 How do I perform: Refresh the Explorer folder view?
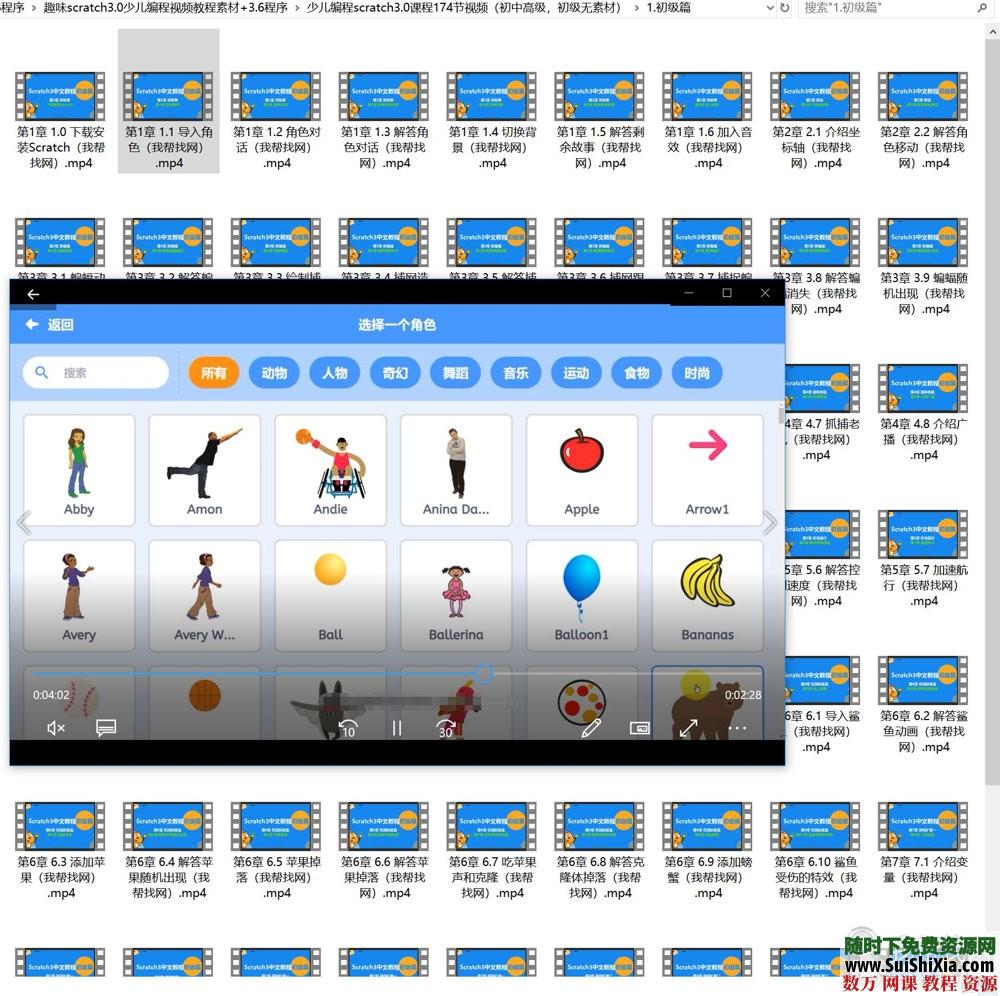784,8
